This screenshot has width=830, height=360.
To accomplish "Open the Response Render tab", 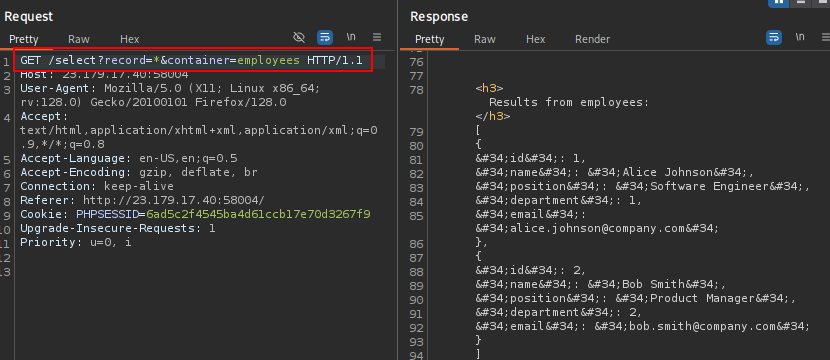I will pos(592,39).
